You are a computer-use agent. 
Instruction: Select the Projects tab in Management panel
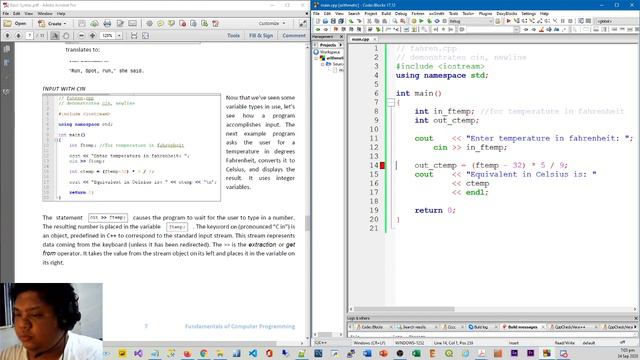[328, 45]
